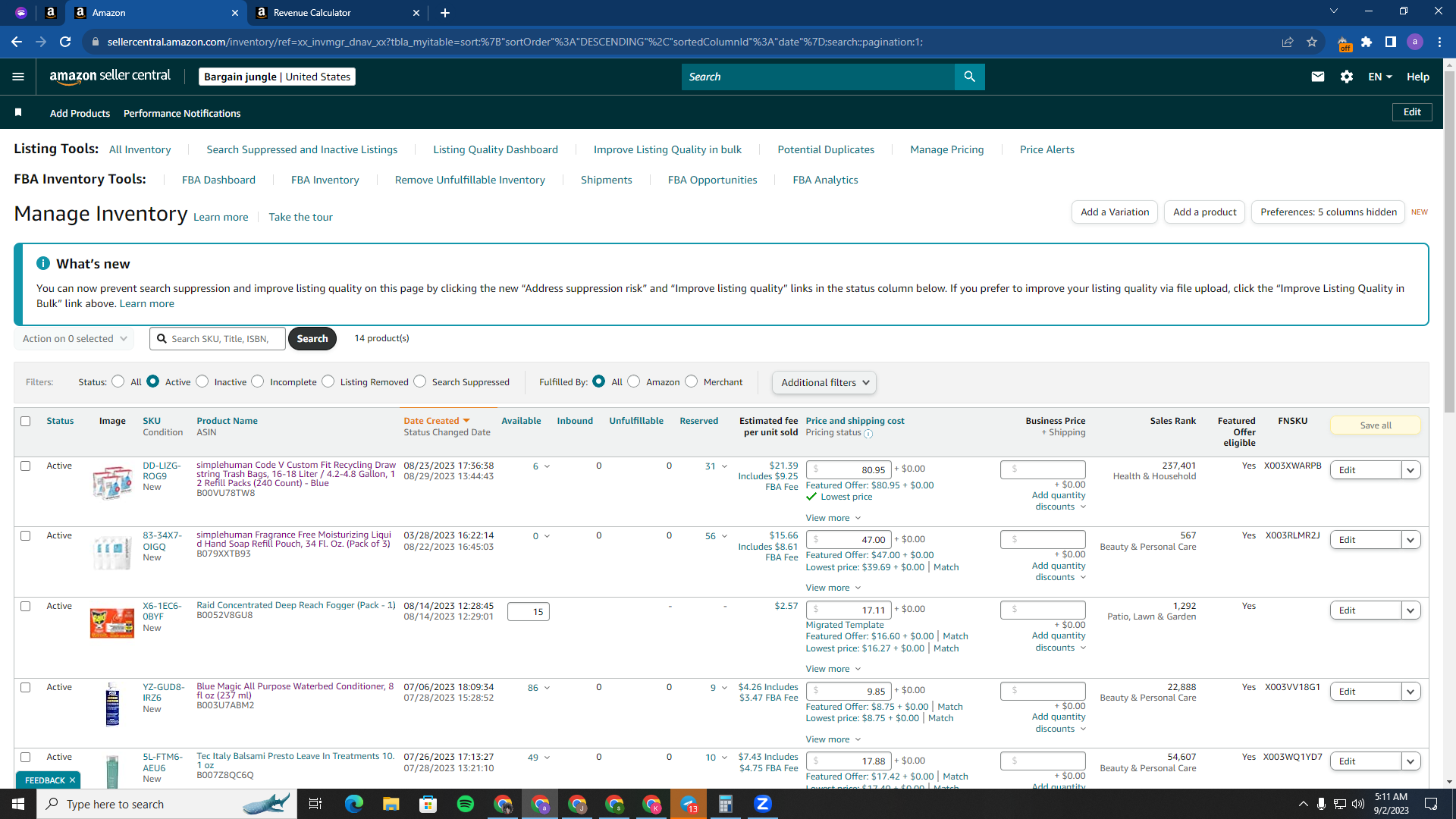Open Edit dropdown arrow for 83-34X7-OIGQ row
Viewport: 1456px width, 819px height.
pos(1410,540)
